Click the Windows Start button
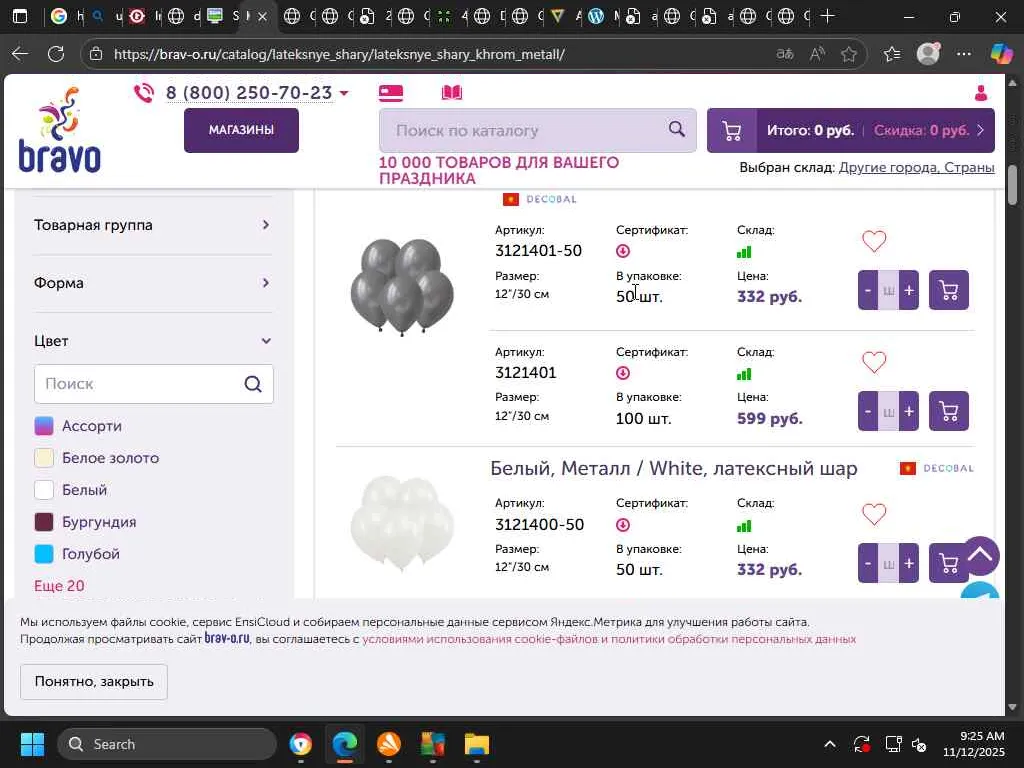 (x=32, y=744)
